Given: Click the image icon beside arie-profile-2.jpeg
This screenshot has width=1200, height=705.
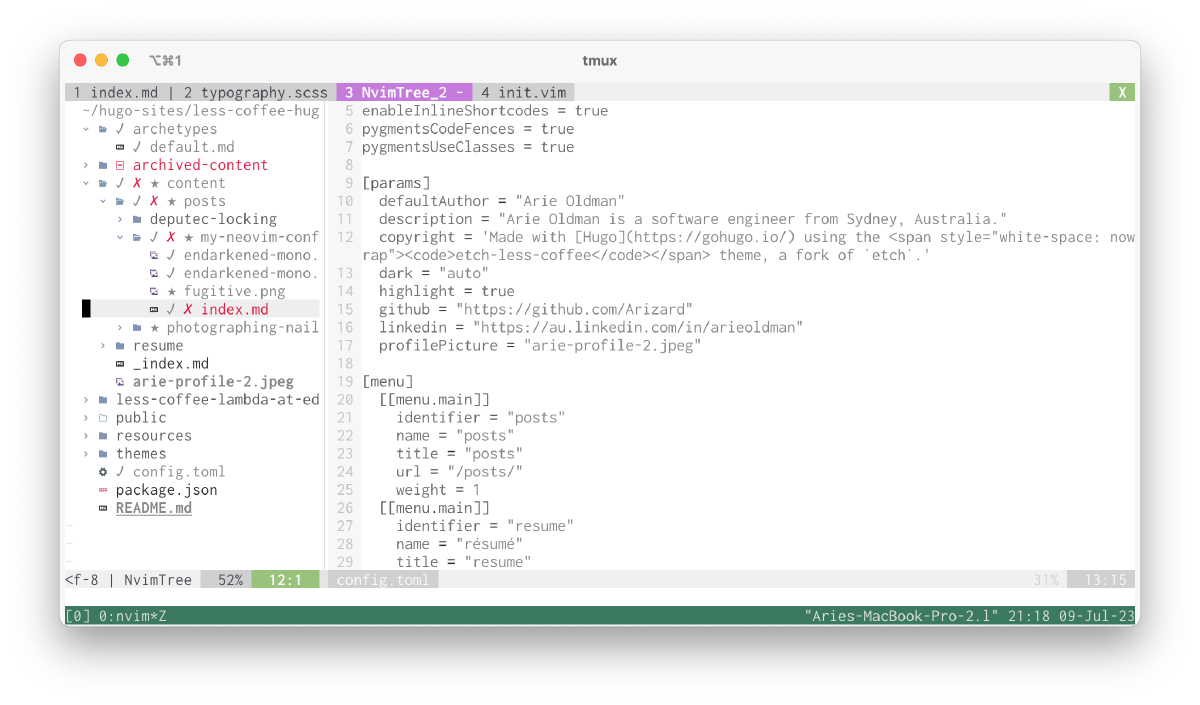Looking at the screenshot, I should (x=120, y=382).
